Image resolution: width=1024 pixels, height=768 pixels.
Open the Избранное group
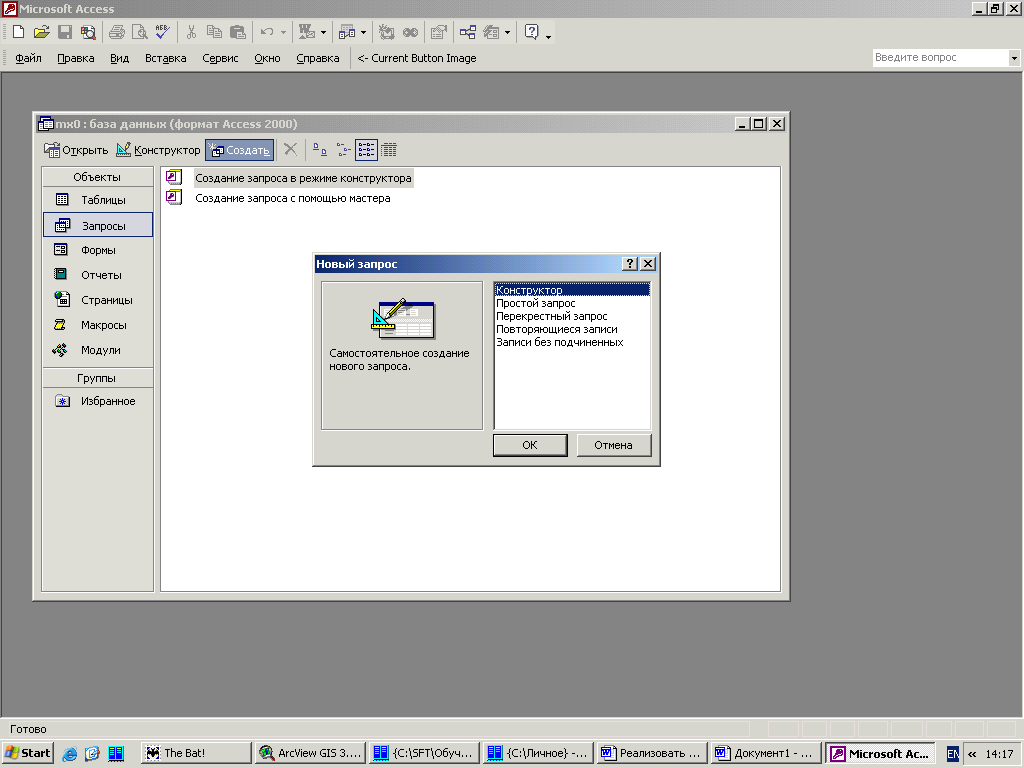tap(97, 401)
